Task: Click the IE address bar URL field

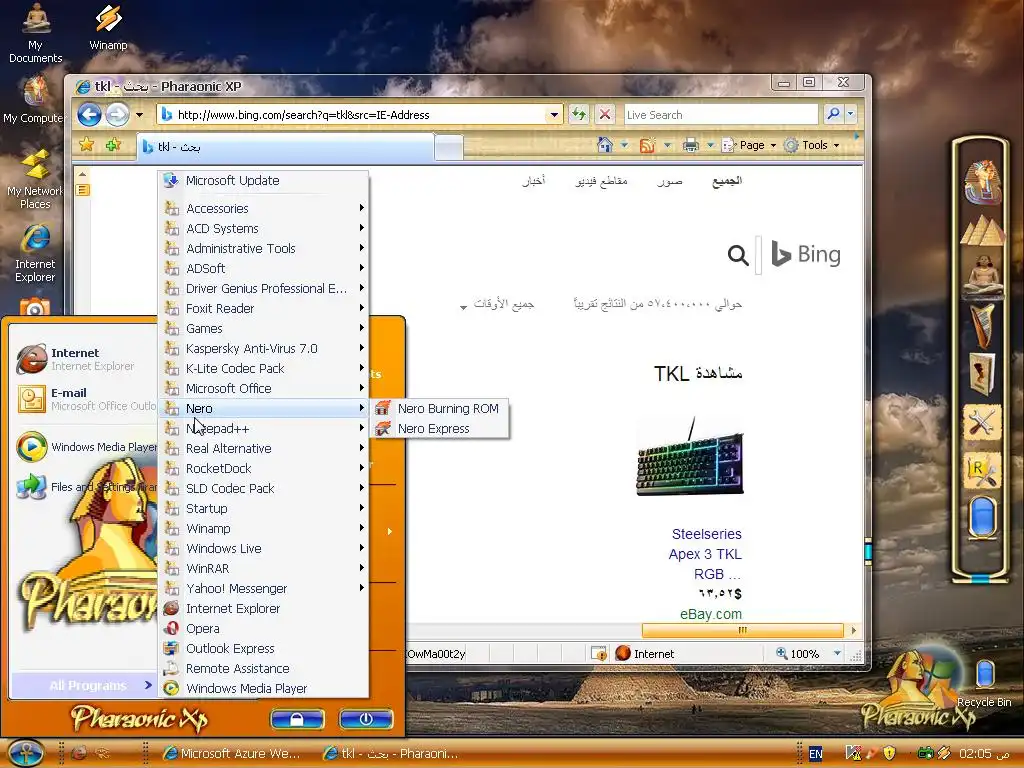Action: (361, 115)
